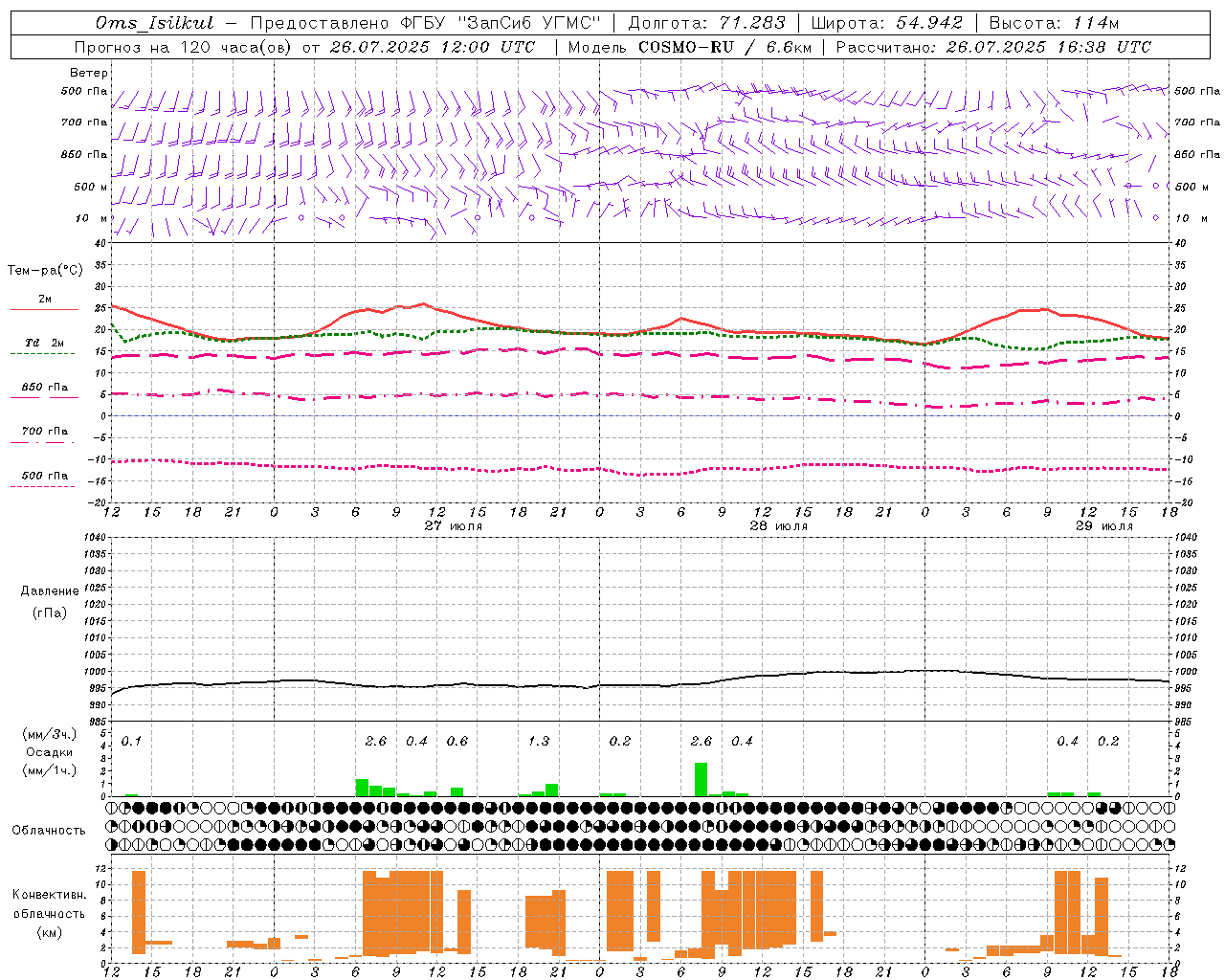Click the station name Oms_Isilkul

click(153, 23)
